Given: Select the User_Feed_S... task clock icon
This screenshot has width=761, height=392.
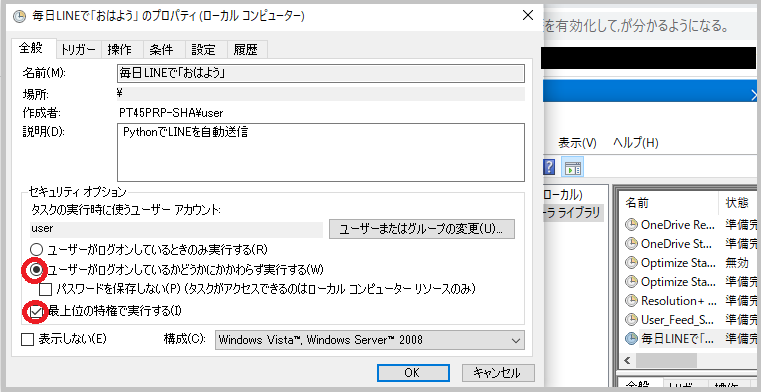Looking at the screenshot, I should pos(631,319).
